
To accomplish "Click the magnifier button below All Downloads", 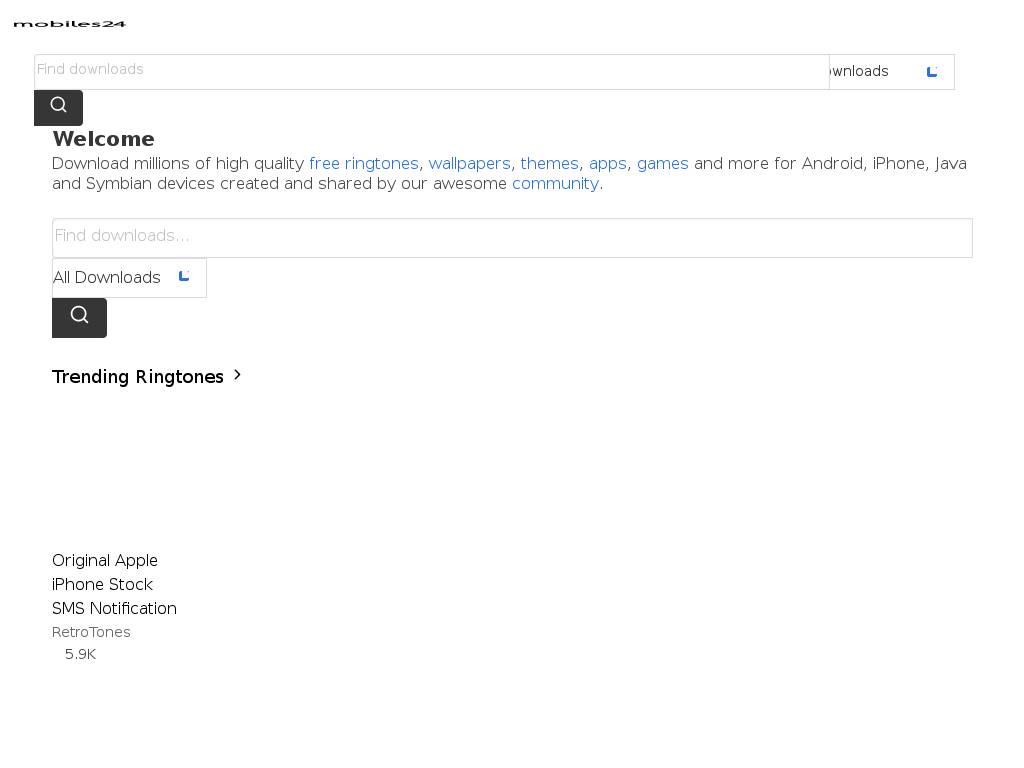I will coord(79,317).
